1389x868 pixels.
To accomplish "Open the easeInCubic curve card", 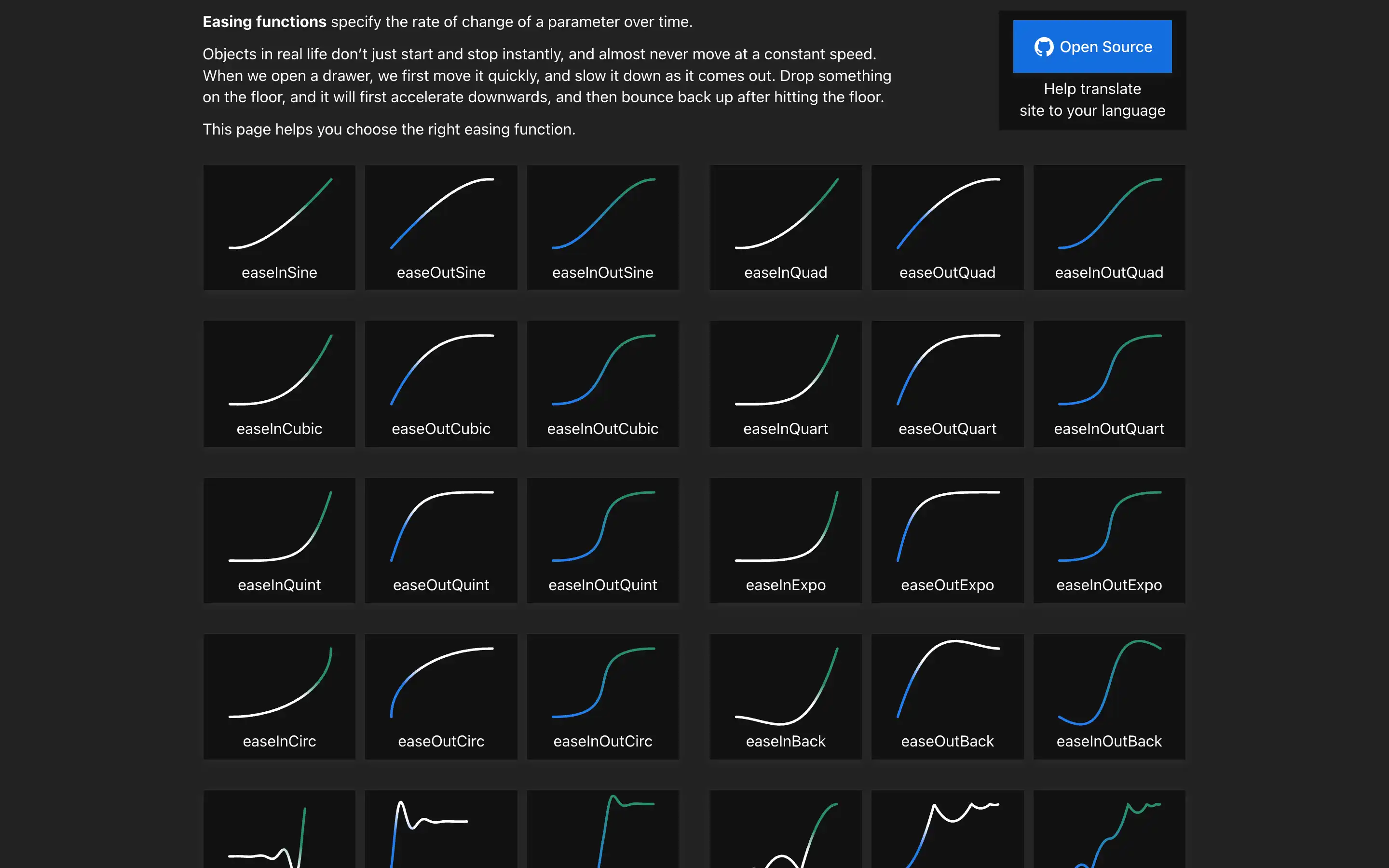I will point(280,384).
